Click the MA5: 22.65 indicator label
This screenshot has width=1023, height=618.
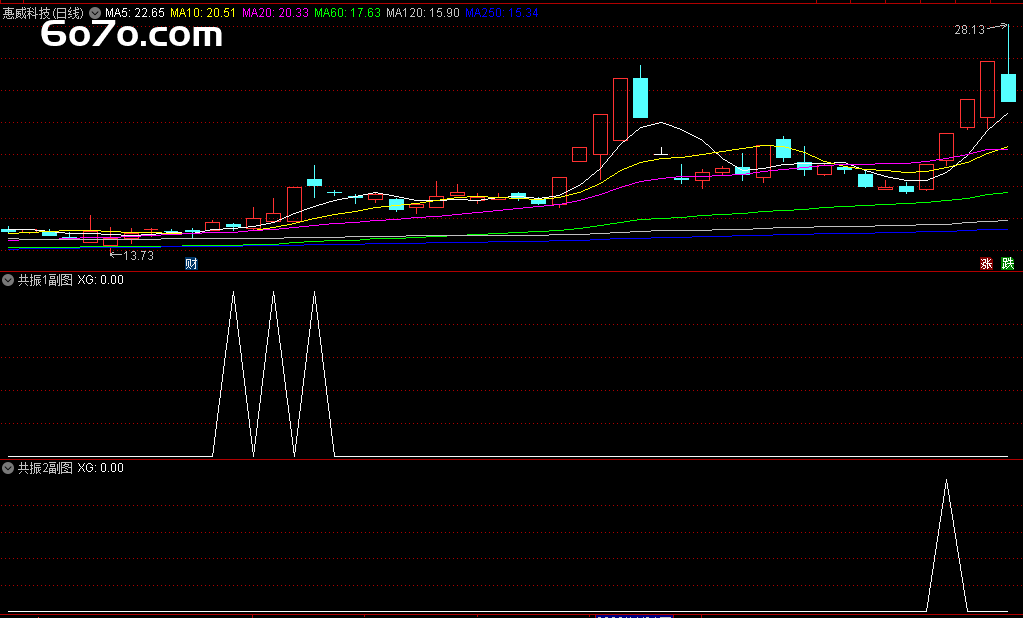135,13
